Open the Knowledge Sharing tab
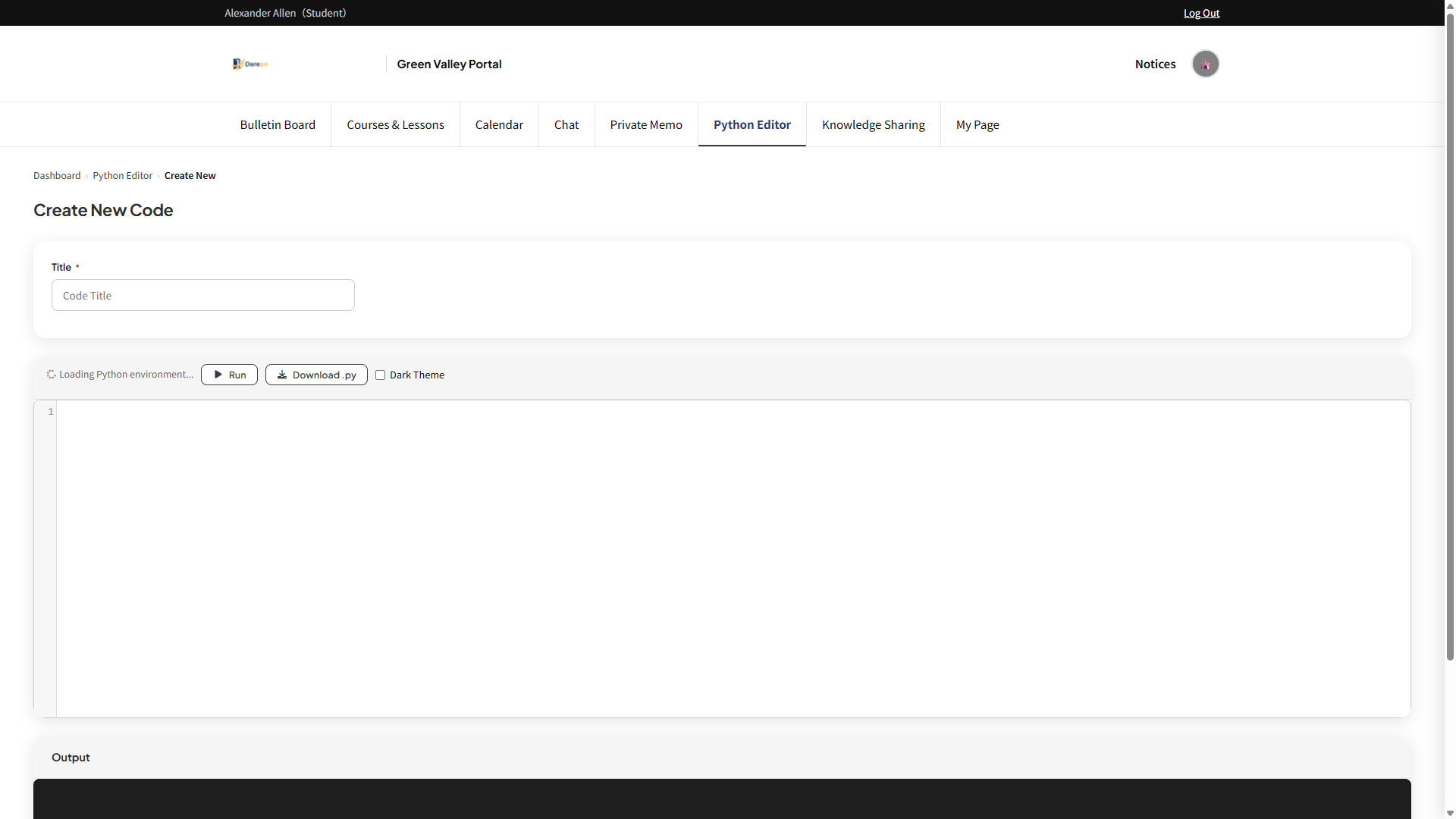This screenshot has width=1456, height=819. tap(874, 124)
